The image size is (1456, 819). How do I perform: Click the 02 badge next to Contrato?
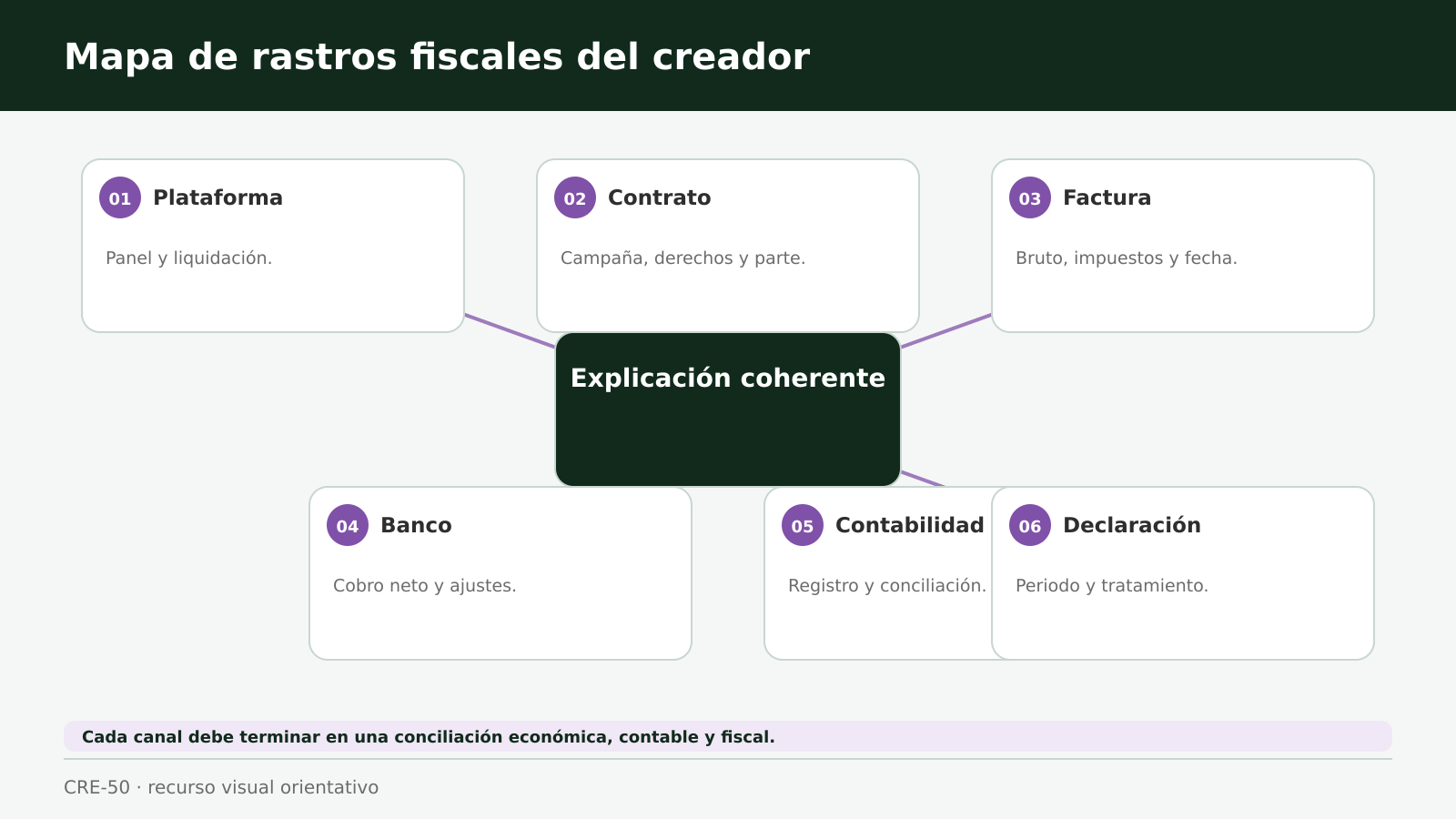click(575, 197)
